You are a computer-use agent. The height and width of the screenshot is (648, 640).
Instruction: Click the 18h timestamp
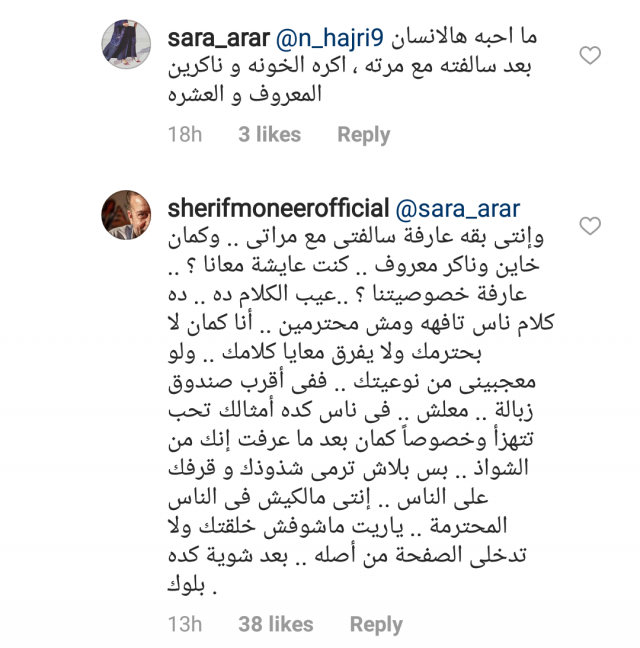pyautogui.click(x=184, y=134)
